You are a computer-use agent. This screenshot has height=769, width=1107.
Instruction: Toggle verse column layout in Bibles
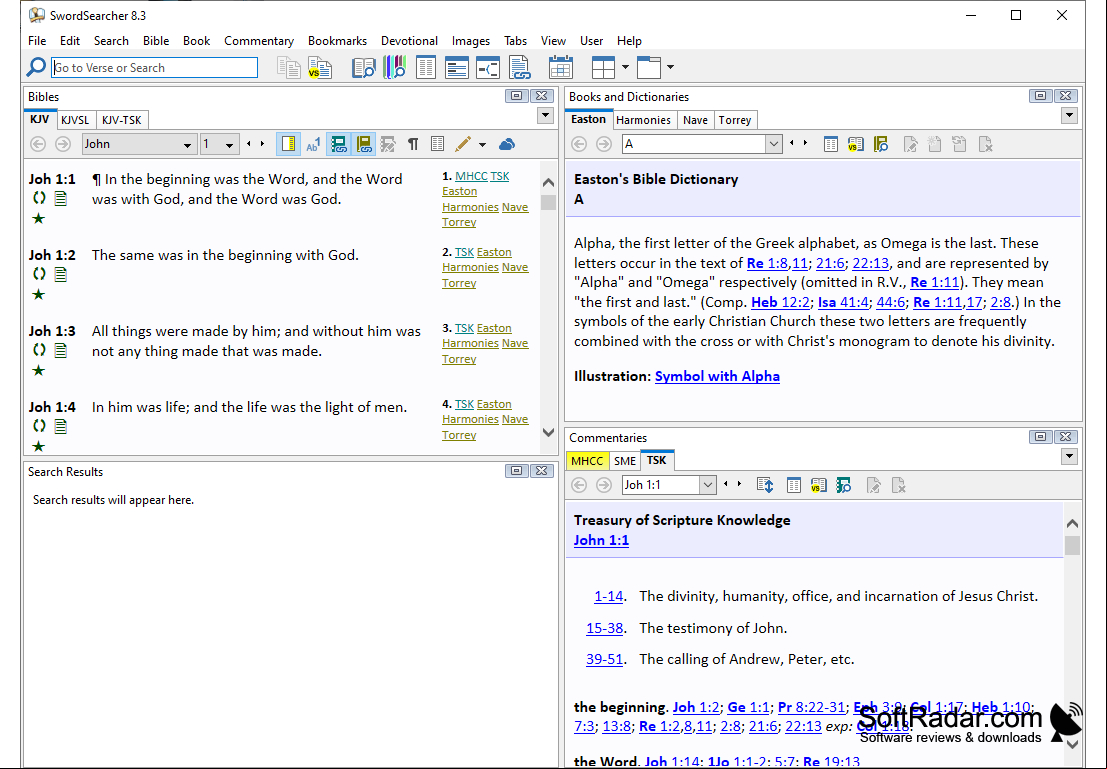pos(438,144)
